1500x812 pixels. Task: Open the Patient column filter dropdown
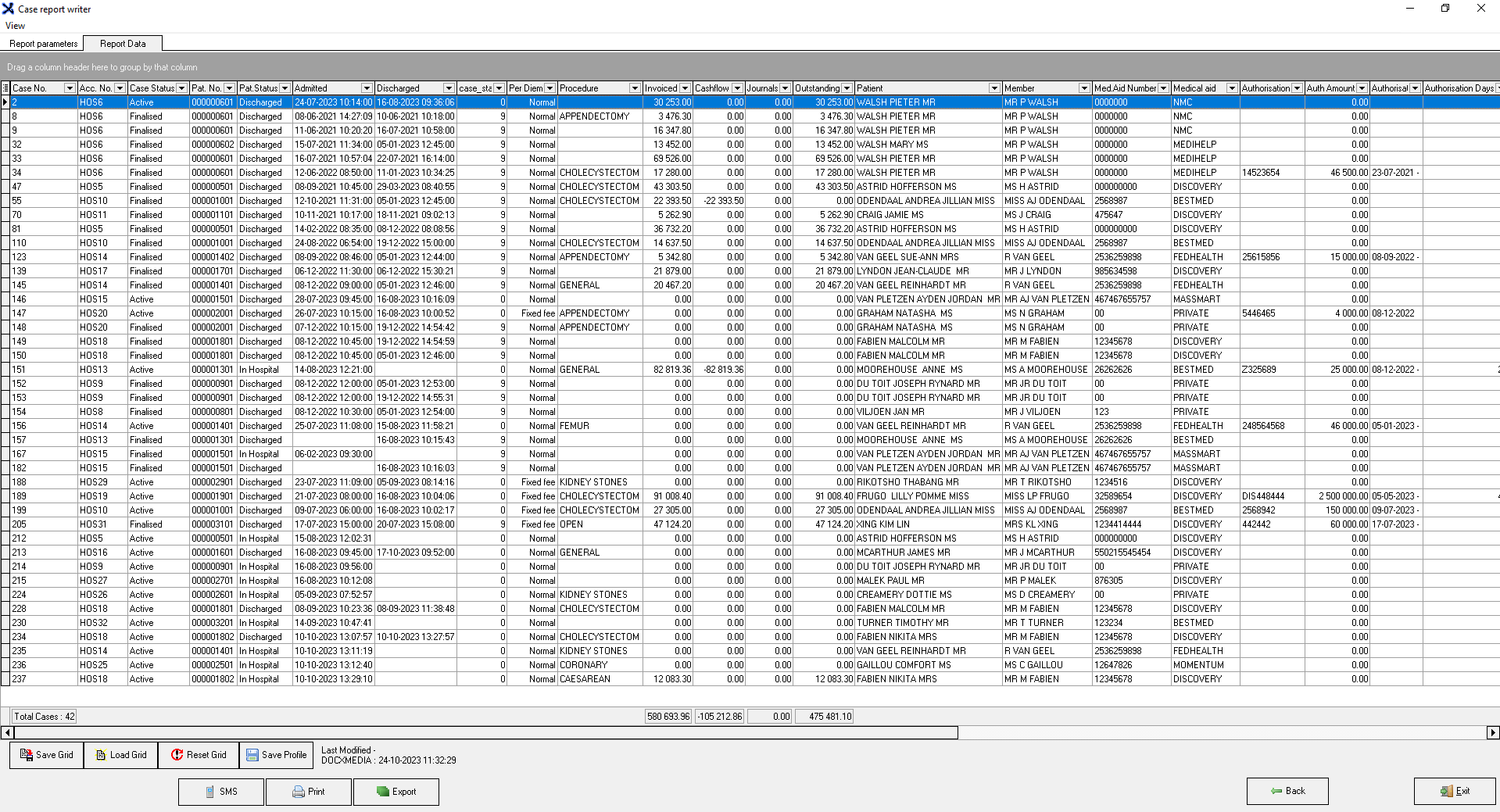pos(994,88)
